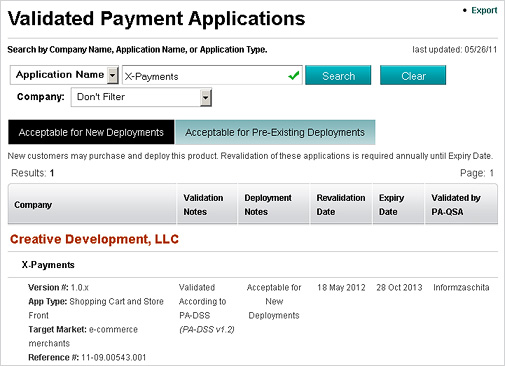Click the Deployment Notes column header
Screen dimensions: 505x366
point(274,204)
